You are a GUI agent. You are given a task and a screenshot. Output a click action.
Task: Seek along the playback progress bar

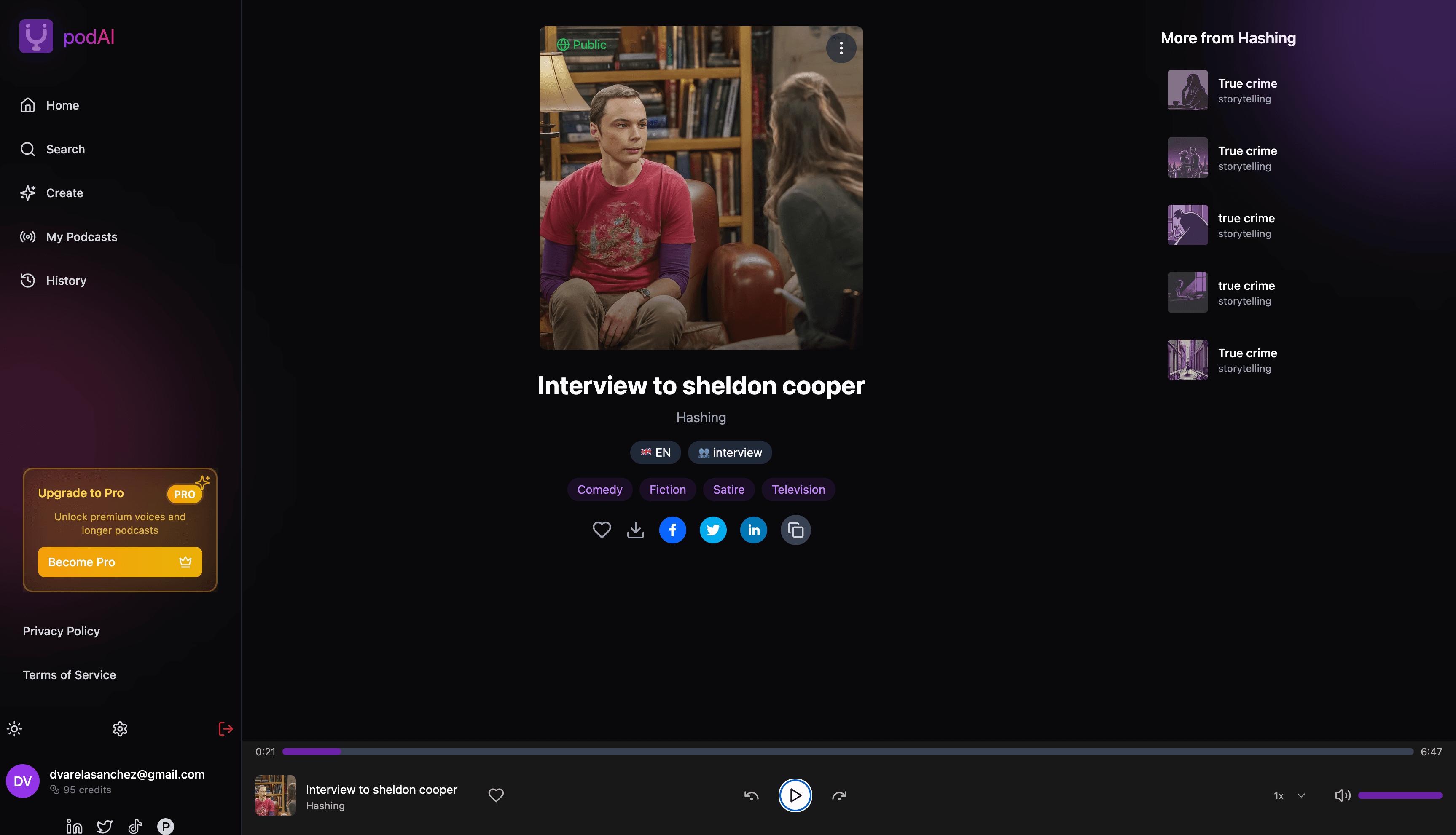pyautogui.click(x=847, y=751)
